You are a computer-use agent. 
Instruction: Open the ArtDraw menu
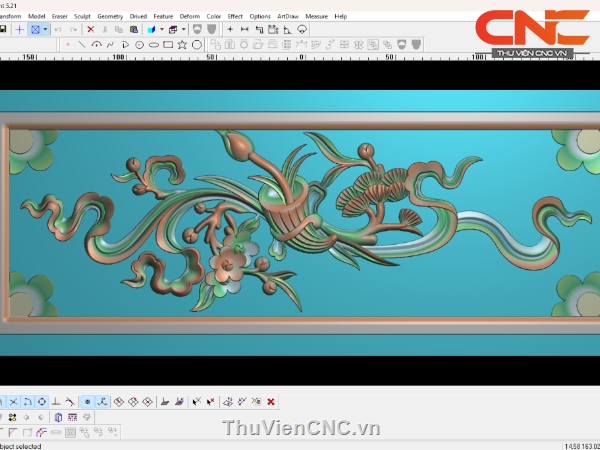pos(288,17)
